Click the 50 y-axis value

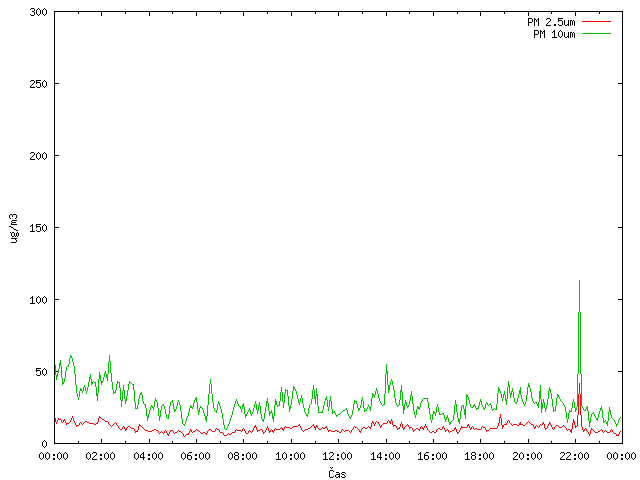[x=41, y=372]
